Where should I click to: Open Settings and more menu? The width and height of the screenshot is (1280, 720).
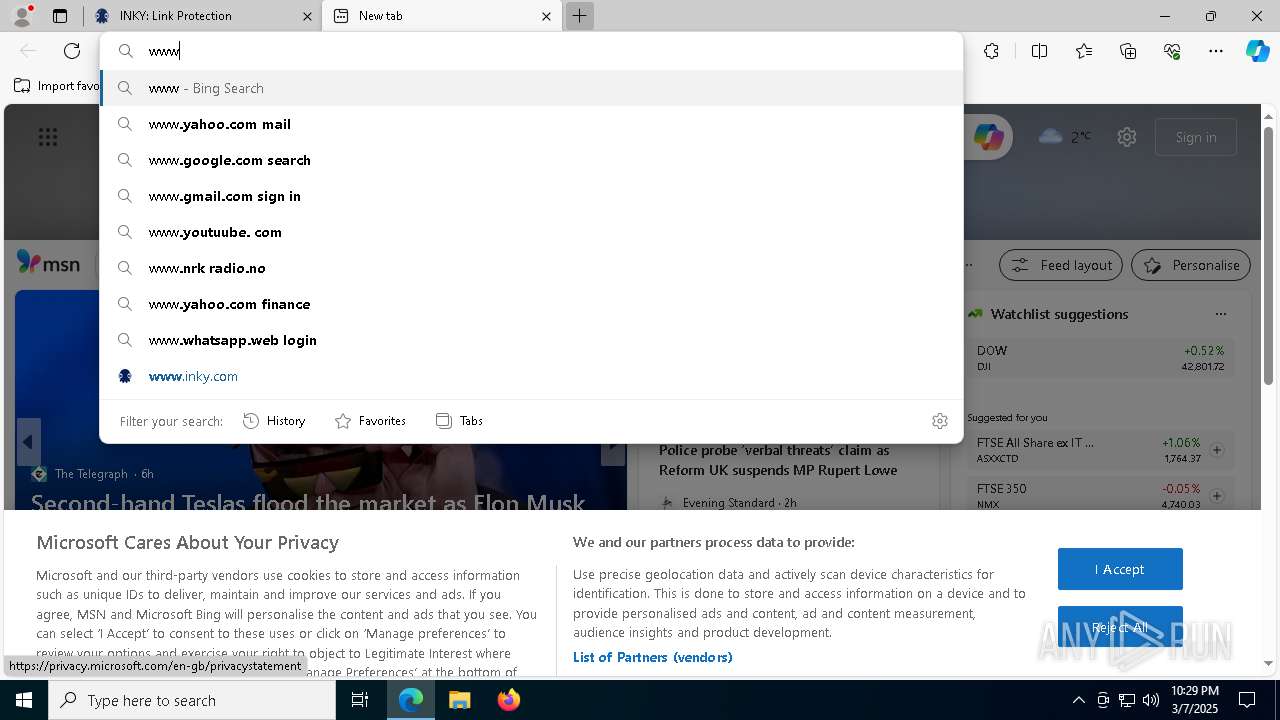click(x=1216, y=51)
